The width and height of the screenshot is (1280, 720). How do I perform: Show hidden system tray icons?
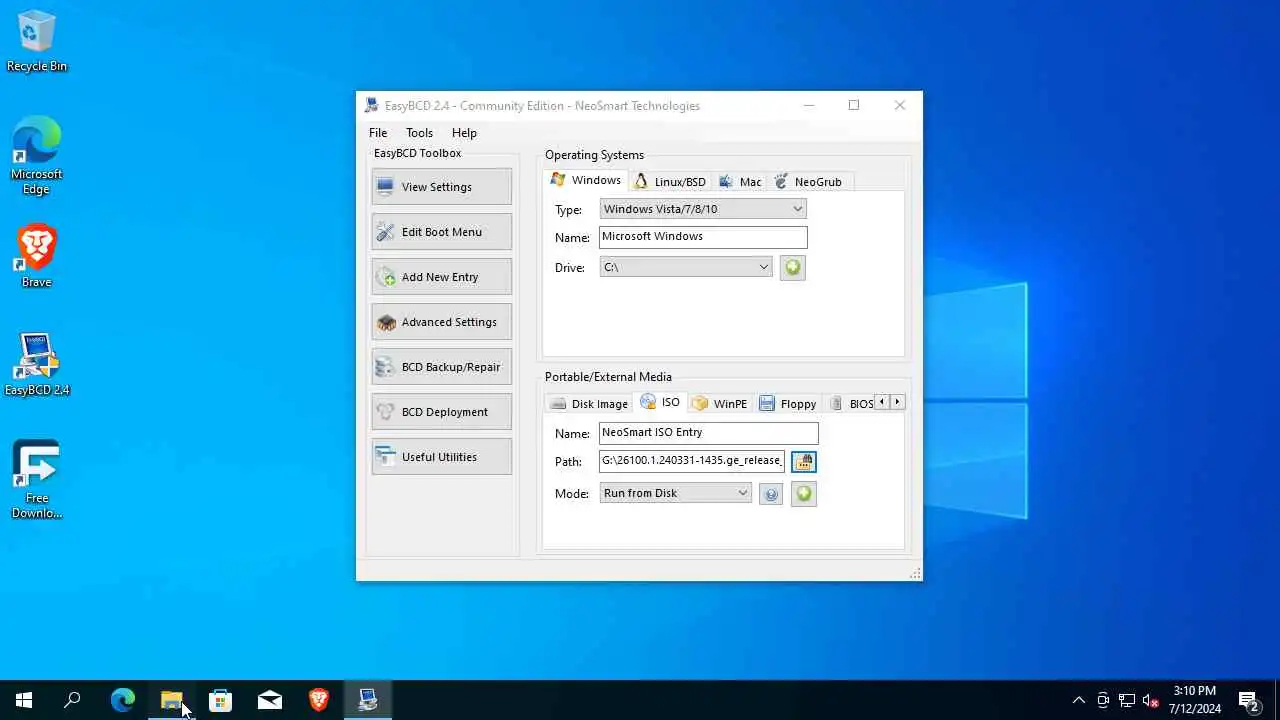tap(1078, 700)
